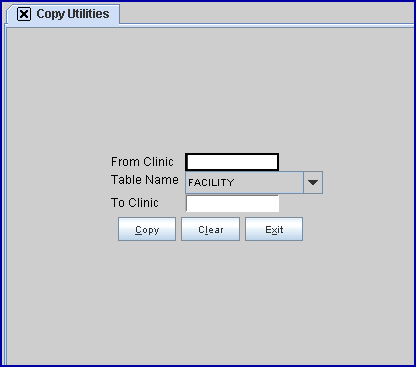
Task: Expand the Table Name dropdown arrow
Action: [x=313, y=182]
